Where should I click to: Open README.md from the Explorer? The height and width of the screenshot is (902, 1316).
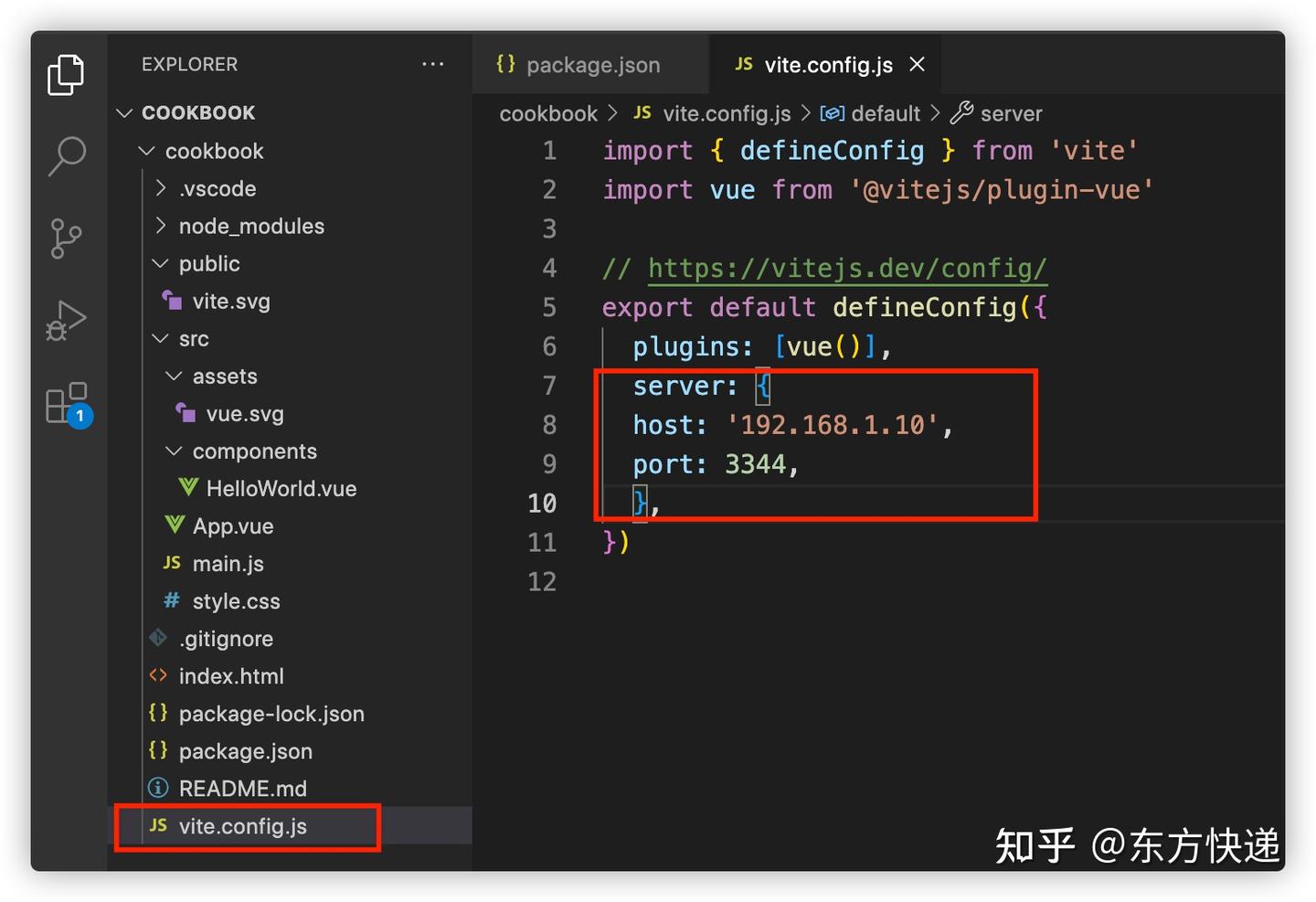coord(242,788)
